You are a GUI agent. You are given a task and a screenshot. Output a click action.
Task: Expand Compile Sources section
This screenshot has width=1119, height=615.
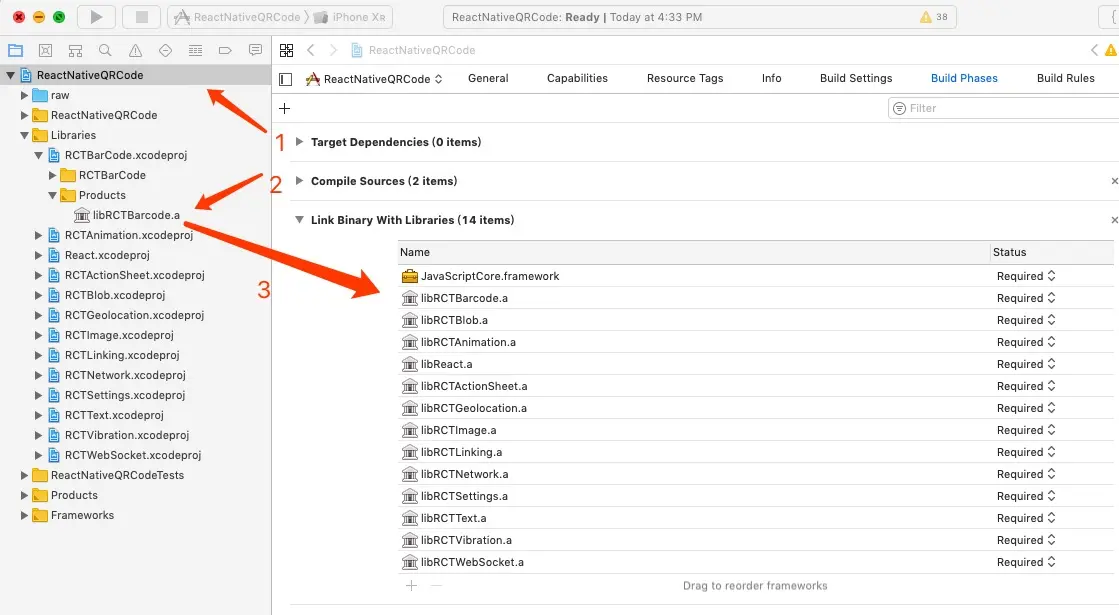click(x=300, y=181)
